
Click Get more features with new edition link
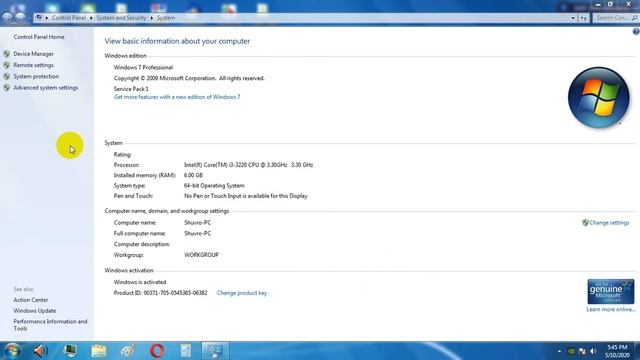[x=177, y=97]
